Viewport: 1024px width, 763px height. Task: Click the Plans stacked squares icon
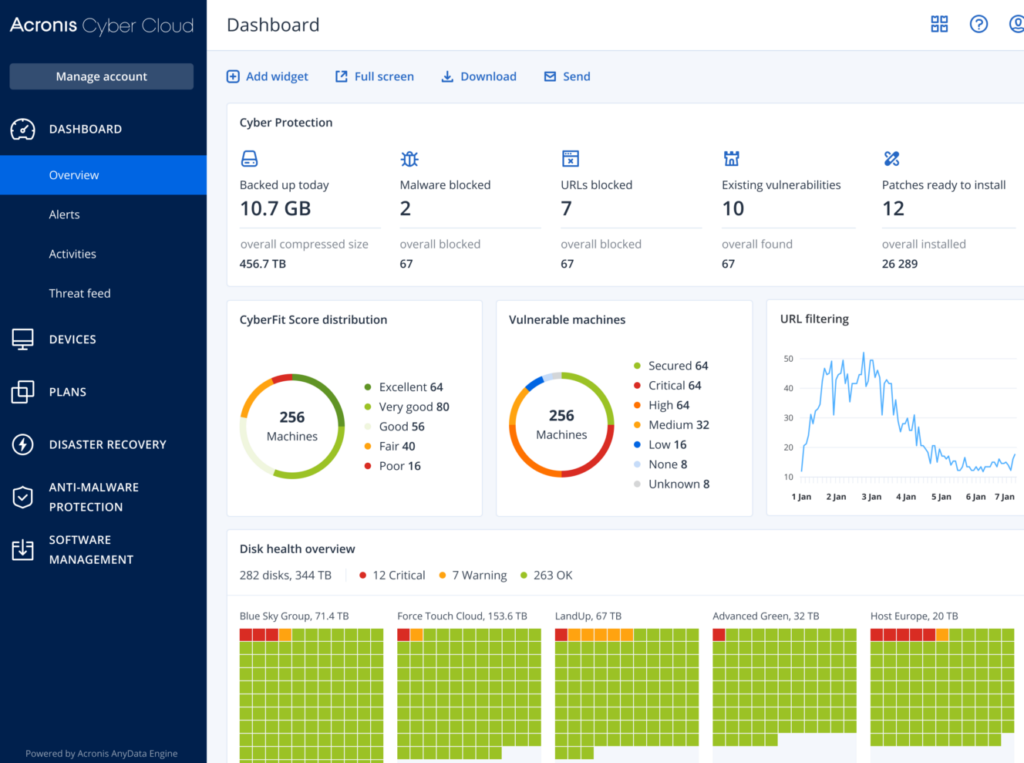[23, 392]
